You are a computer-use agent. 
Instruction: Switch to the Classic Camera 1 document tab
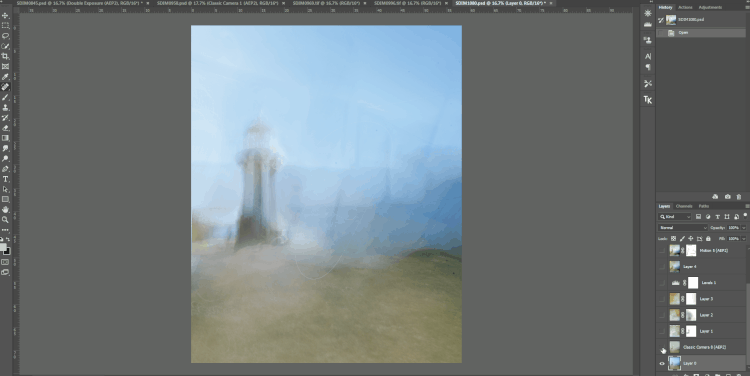[218, 3]
